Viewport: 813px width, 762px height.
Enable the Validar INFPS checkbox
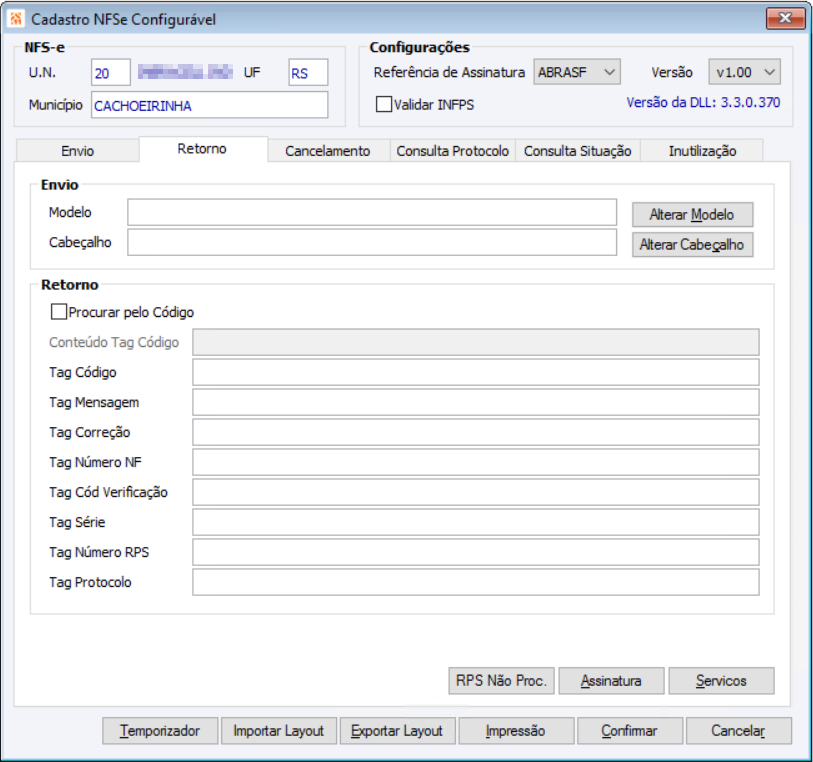point(384,104)
